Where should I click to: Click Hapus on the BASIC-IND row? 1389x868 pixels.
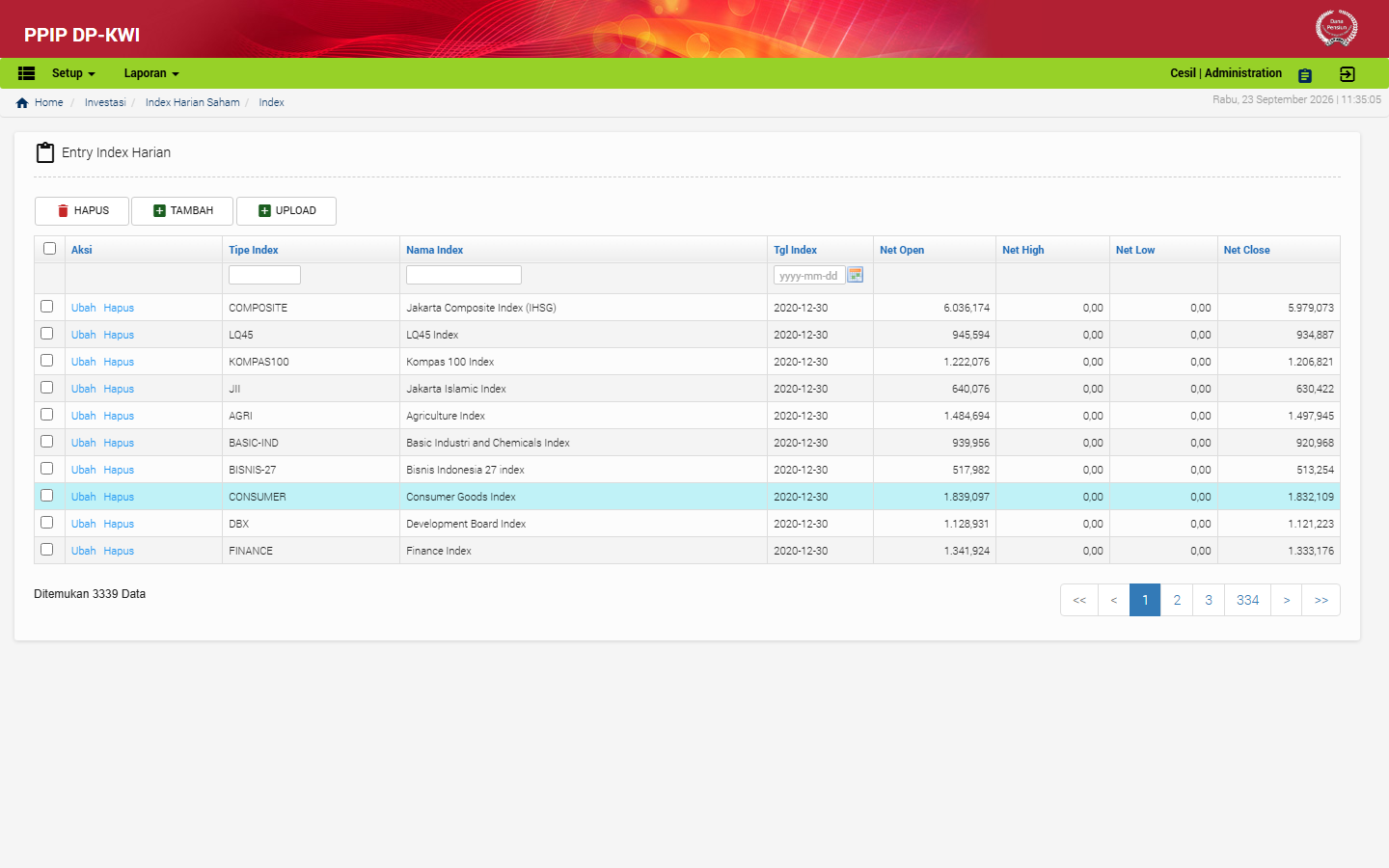pyautogui.click(x=119, y=443)
